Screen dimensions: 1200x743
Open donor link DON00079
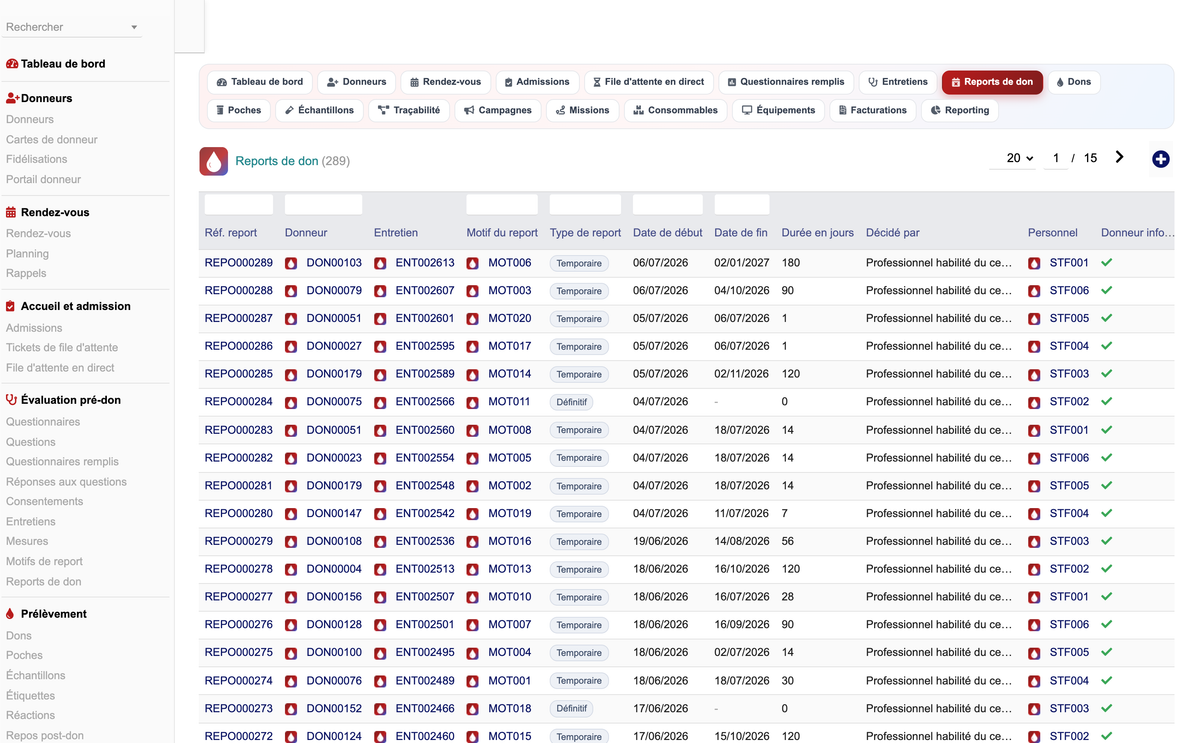click(x=334, y=291)
